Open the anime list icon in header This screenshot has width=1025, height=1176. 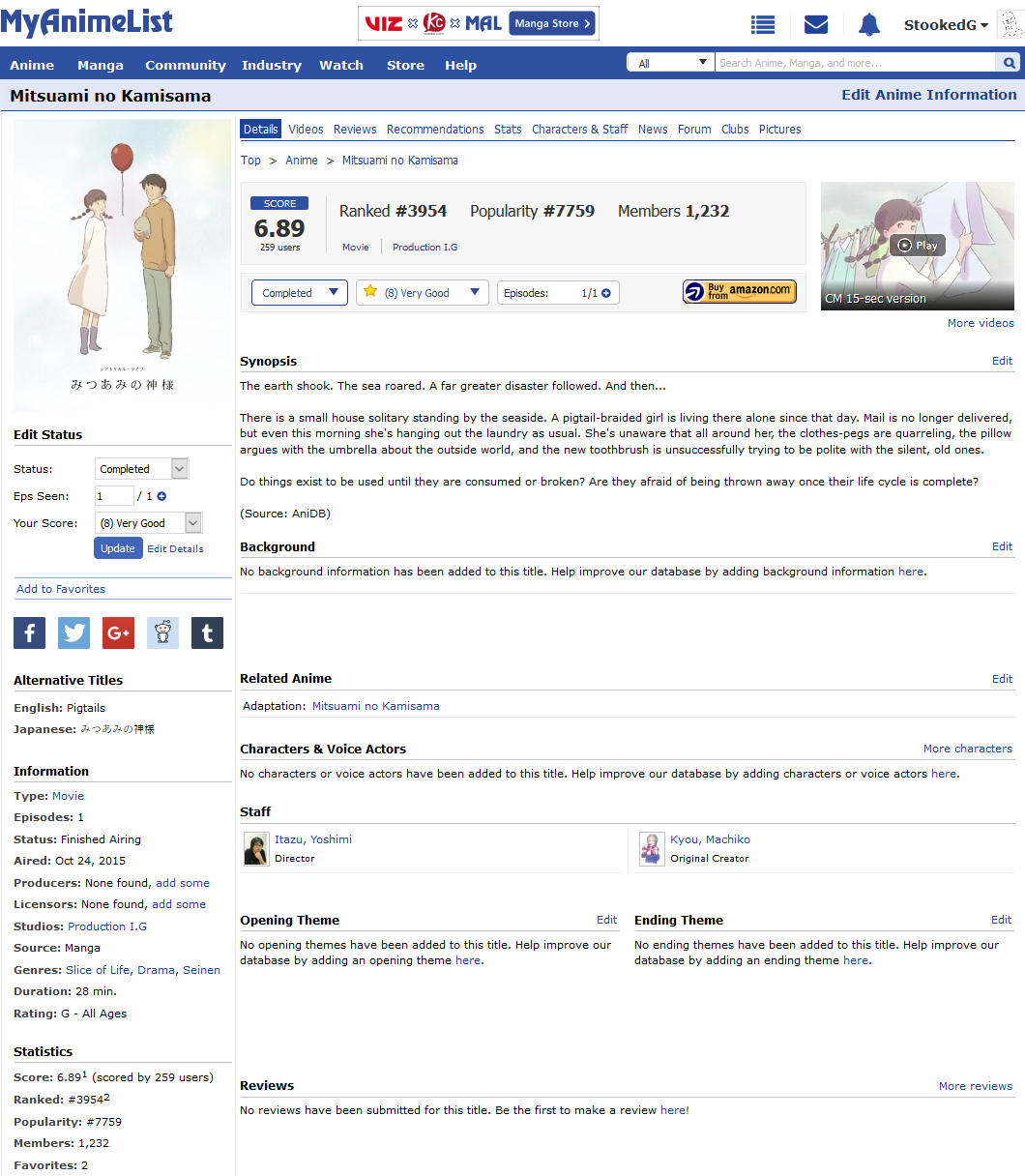(763, 25)
